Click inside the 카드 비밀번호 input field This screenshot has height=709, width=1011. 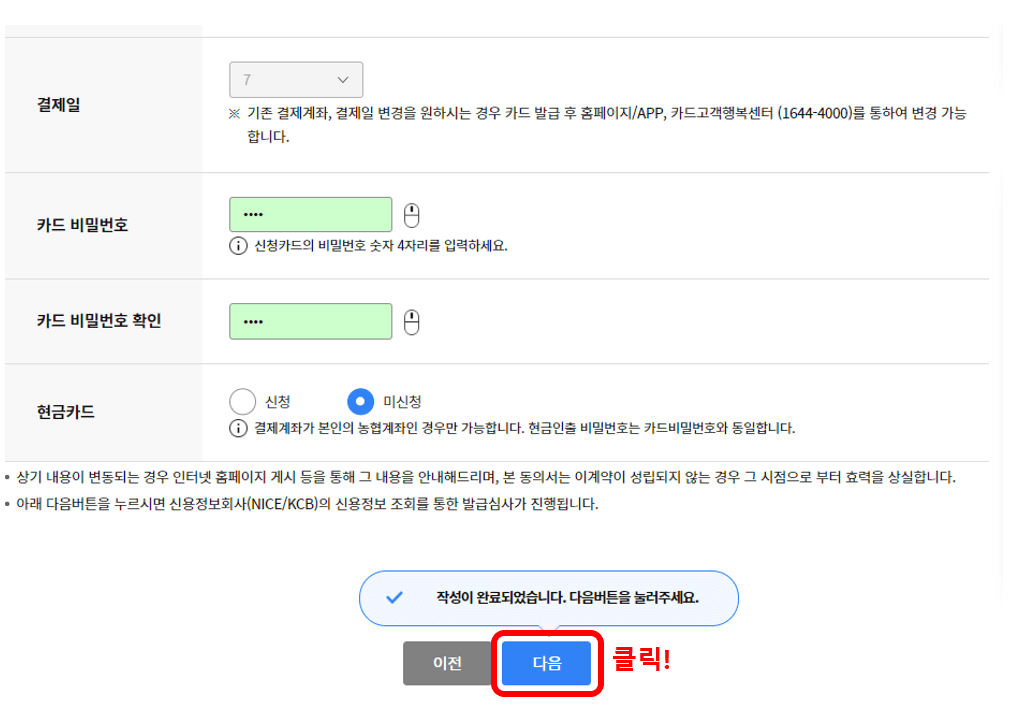[310, 213]
